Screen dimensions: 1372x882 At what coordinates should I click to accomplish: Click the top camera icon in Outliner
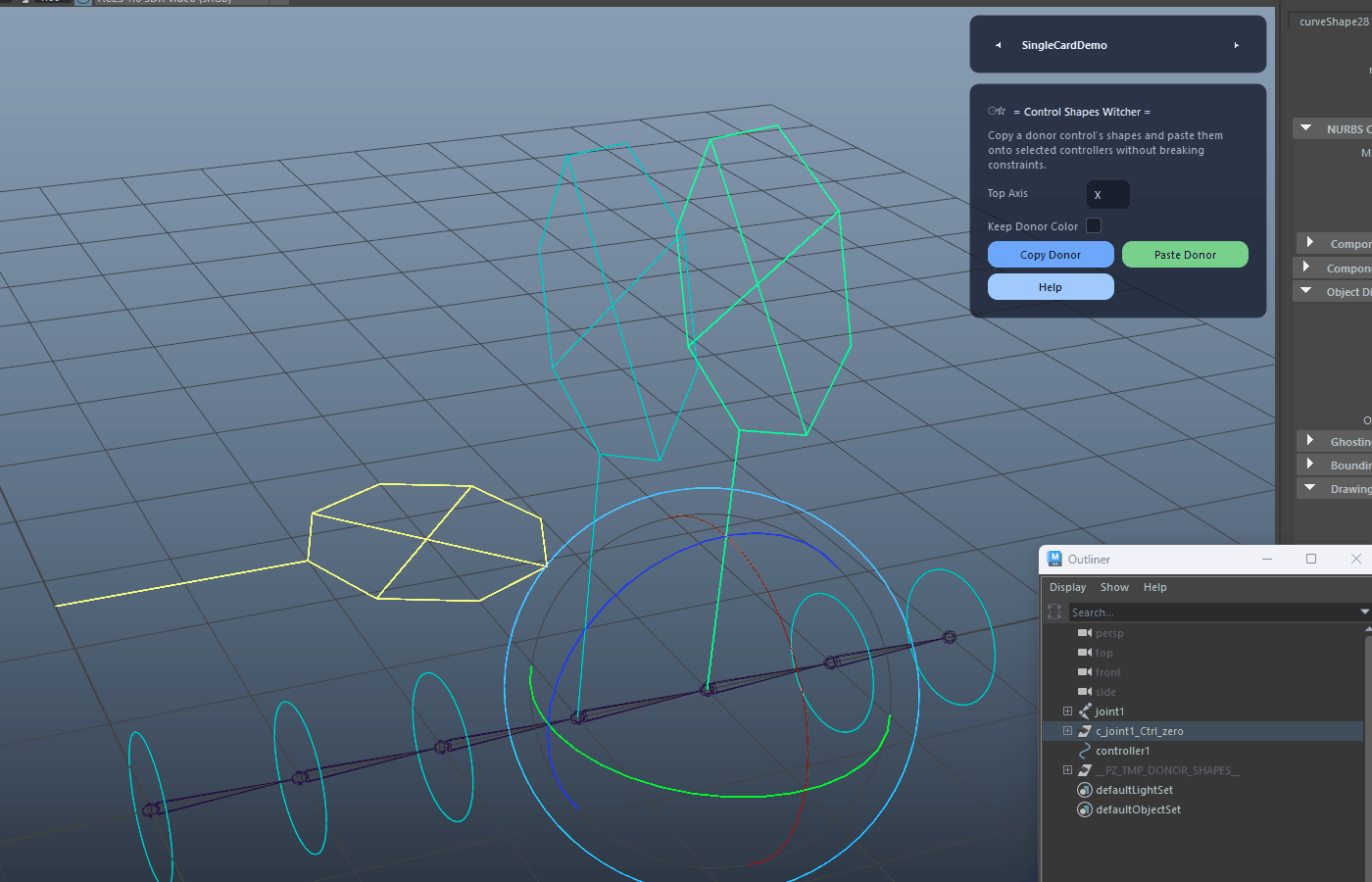point(1085,653)
